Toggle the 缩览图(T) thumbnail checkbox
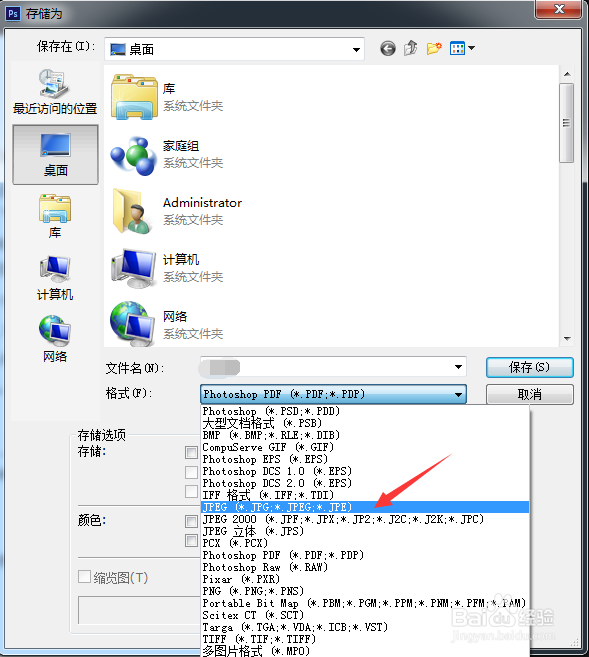589x657 pixels. click(x=84, y=577)
